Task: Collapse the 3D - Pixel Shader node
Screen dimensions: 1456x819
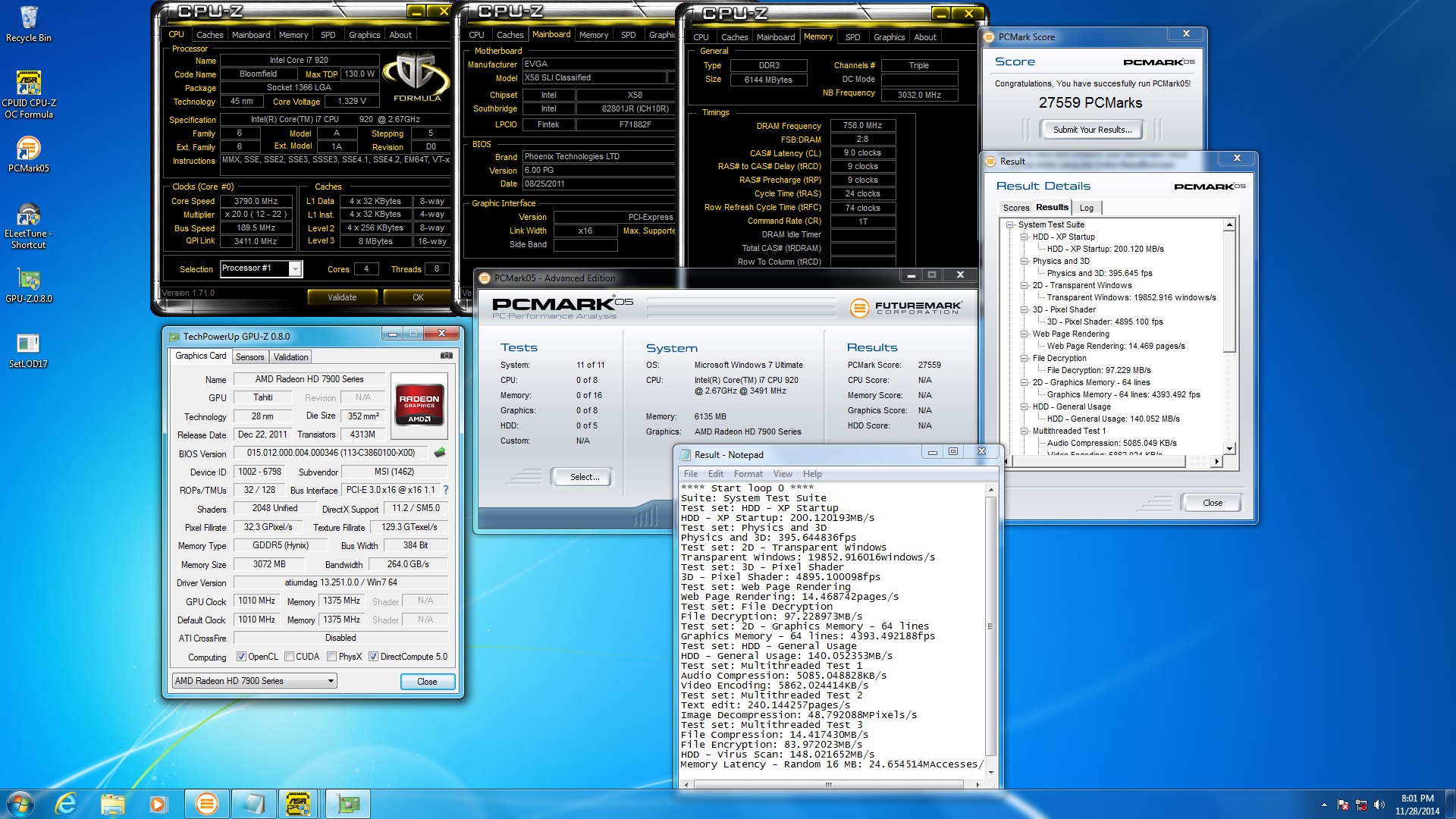Action: tap(1024, 309)
